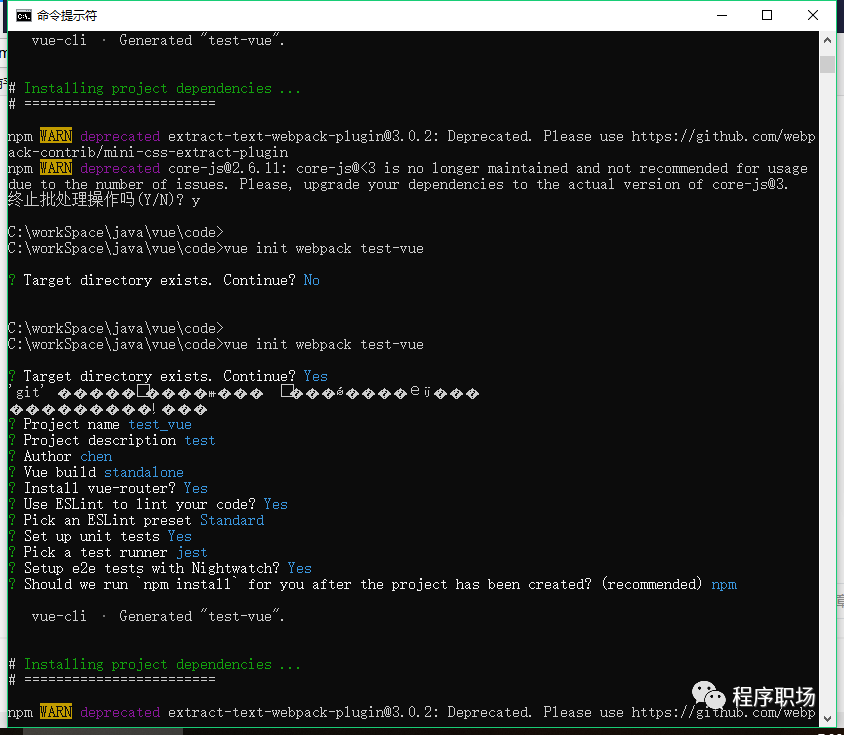
Task: Click the project description value 'test'
Action: (200, 440)
